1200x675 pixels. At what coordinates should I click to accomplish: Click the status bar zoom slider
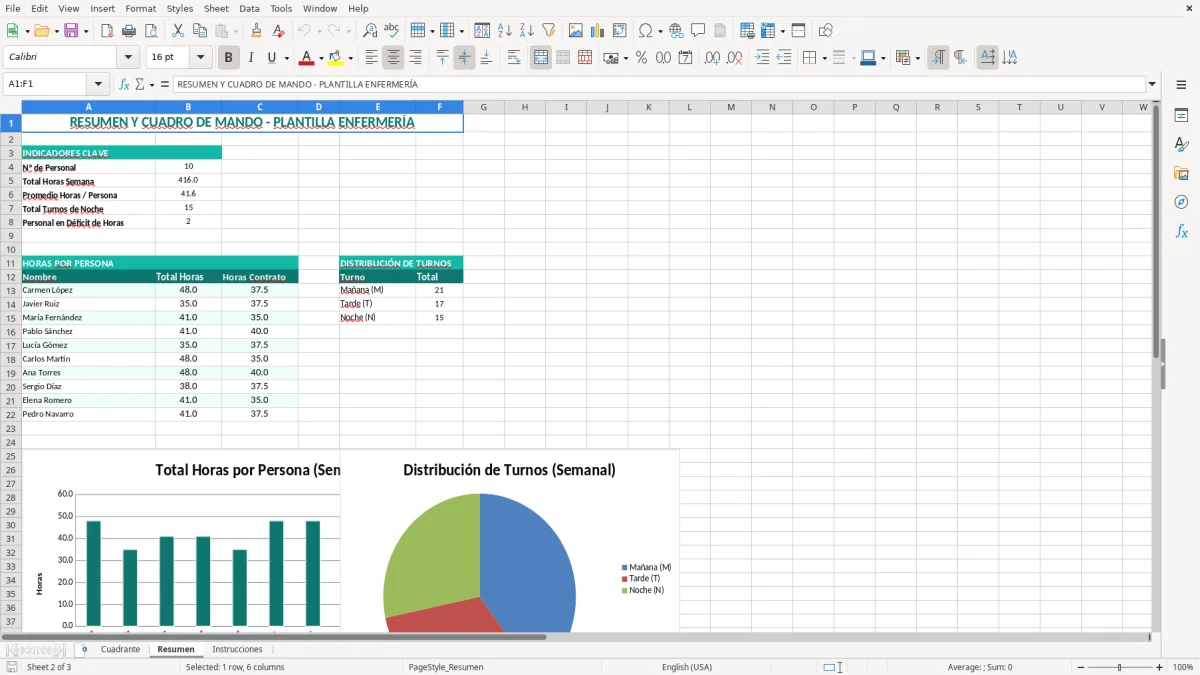point(1121,667)
